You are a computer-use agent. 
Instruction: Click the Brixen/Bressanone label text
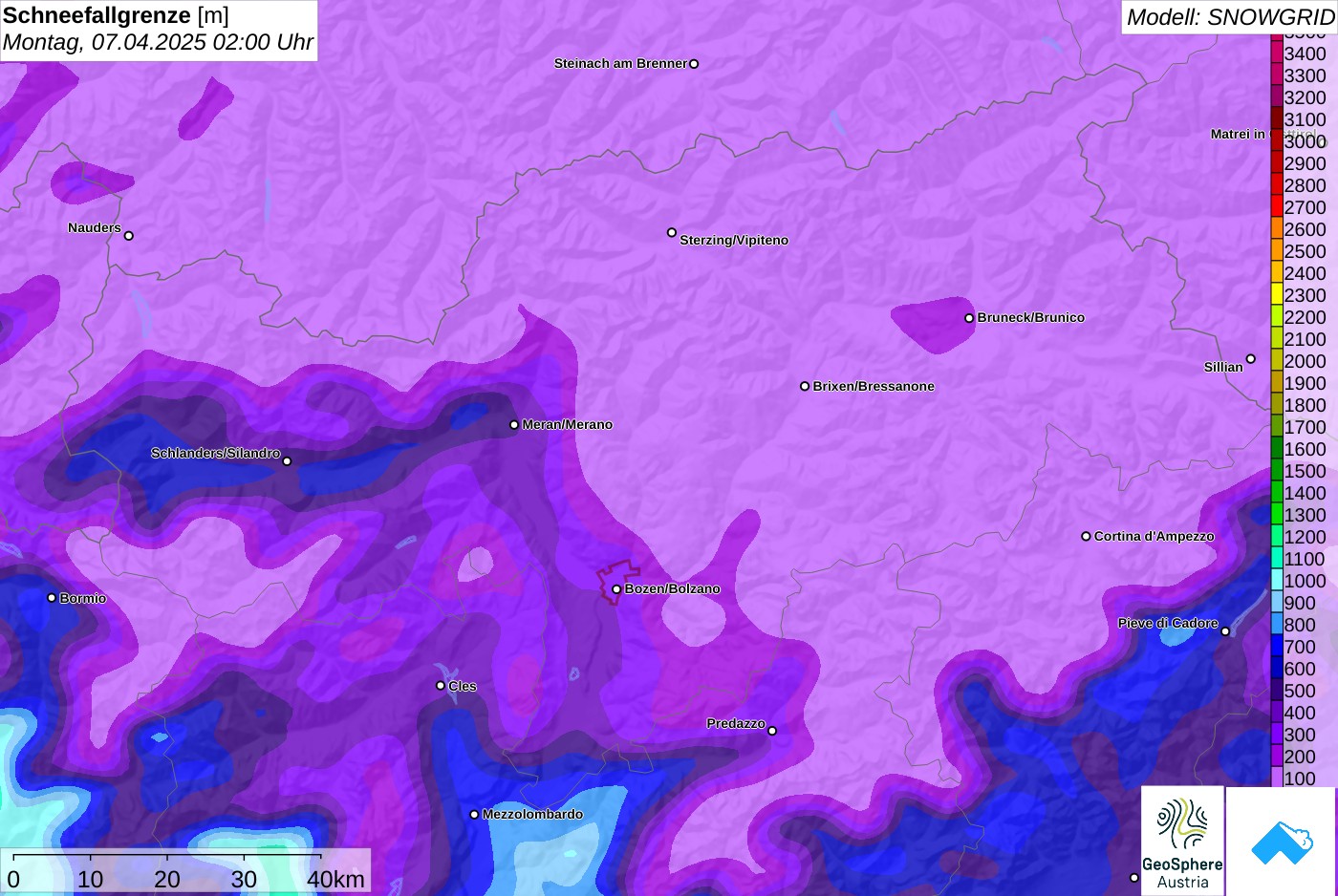point(874,387)
